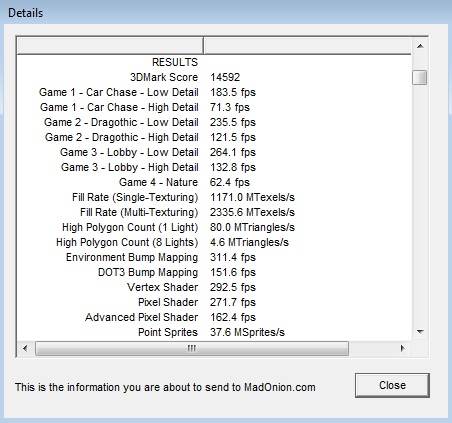
Task: Click the empty vertical scrollbar track below the thumb
Action: [420, 205]
